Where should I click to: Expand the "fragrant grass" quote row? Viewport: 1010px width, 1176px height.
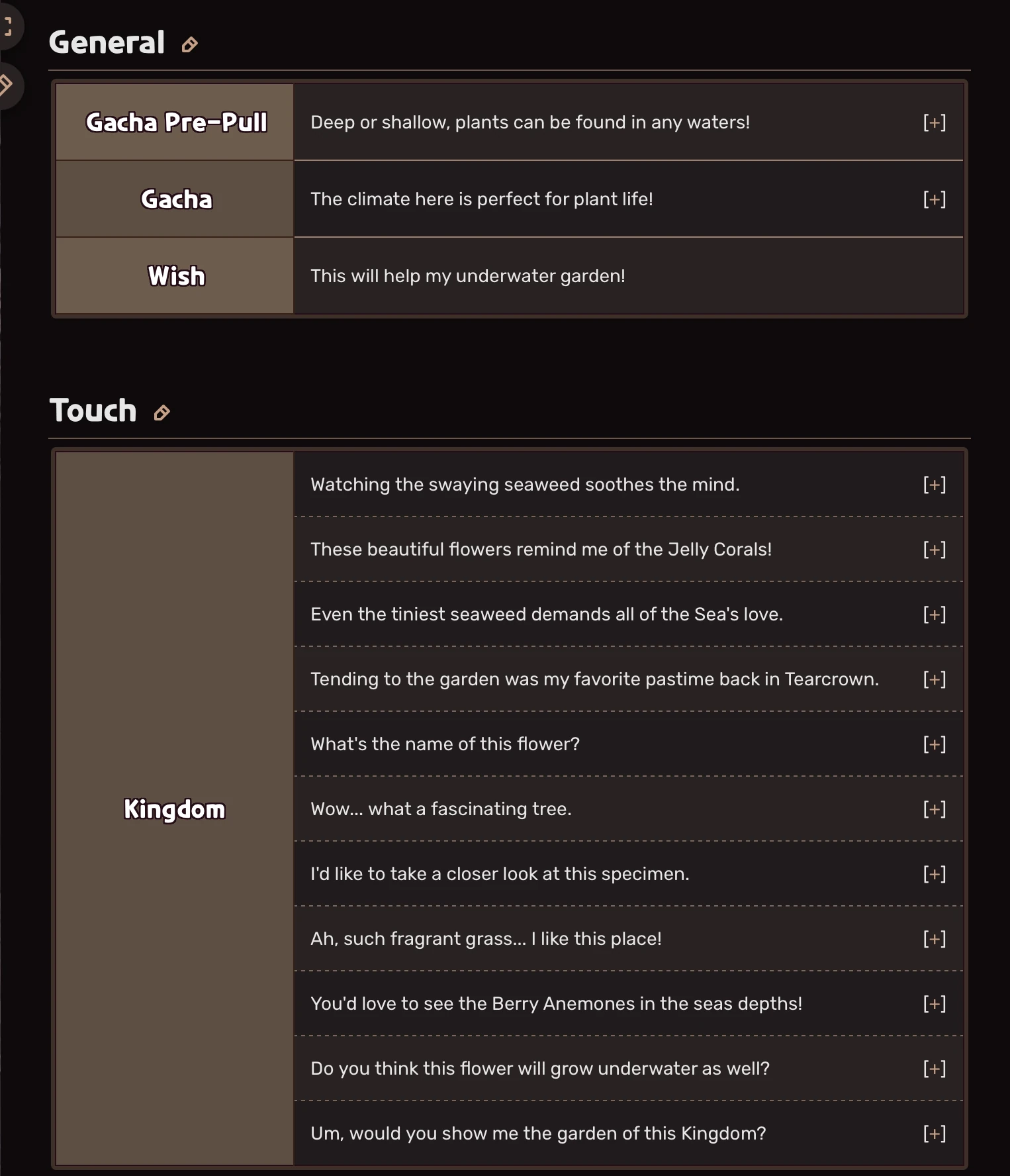(x=934, y=939)
